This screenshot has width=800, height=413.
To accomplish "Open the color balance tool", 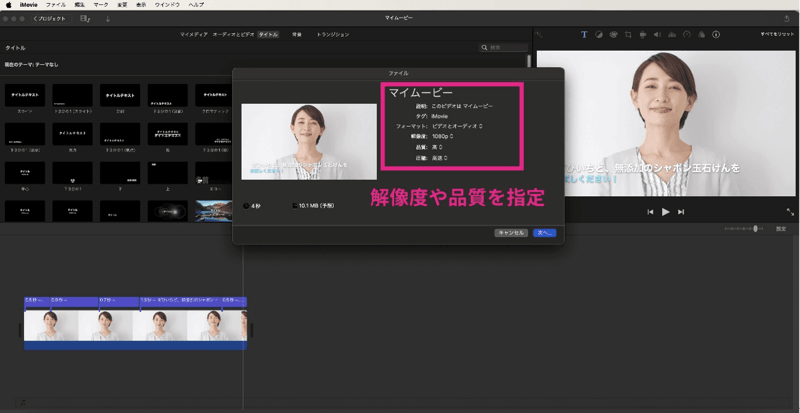I will pos(598,34).
